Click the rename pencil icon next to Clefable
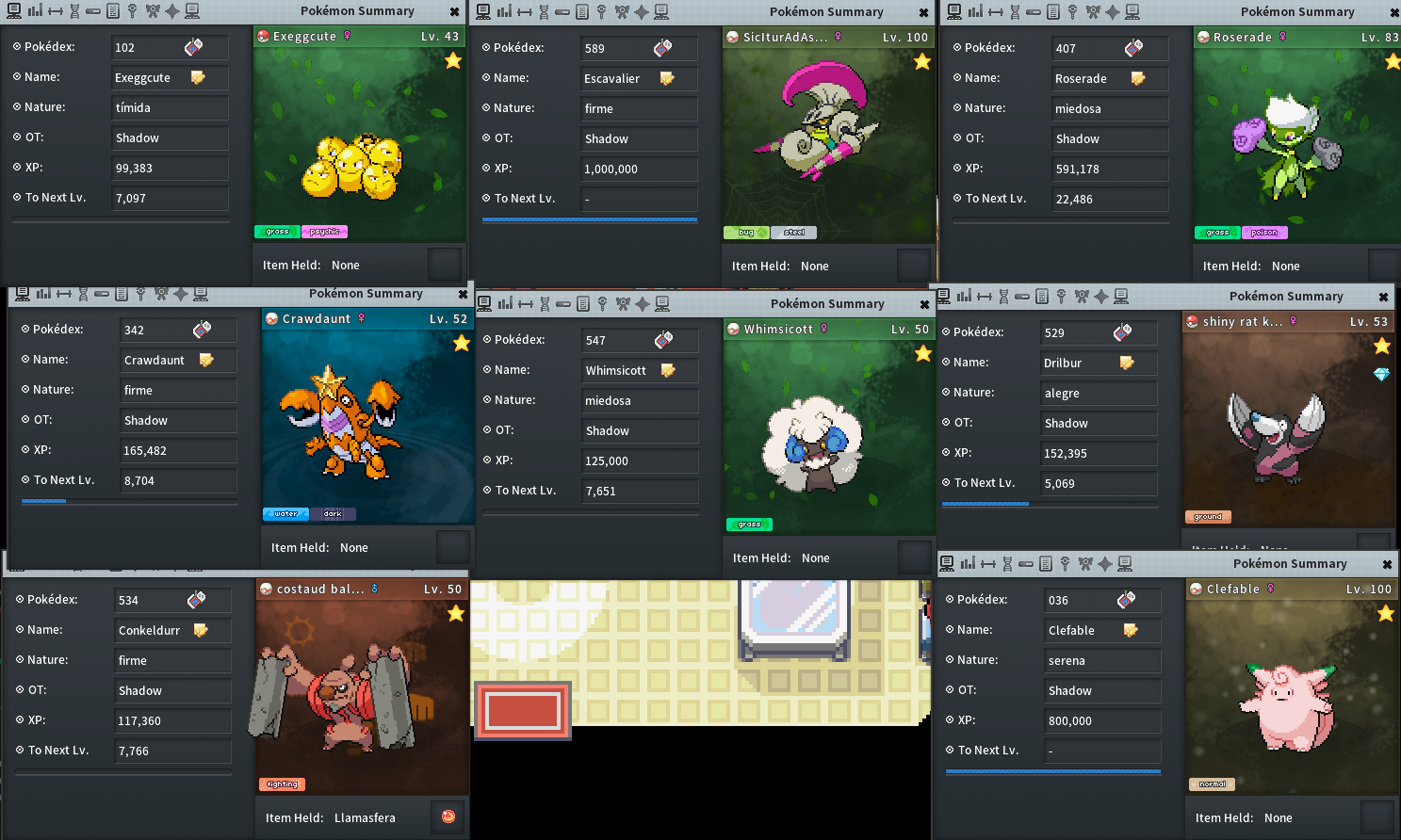 1131,630
